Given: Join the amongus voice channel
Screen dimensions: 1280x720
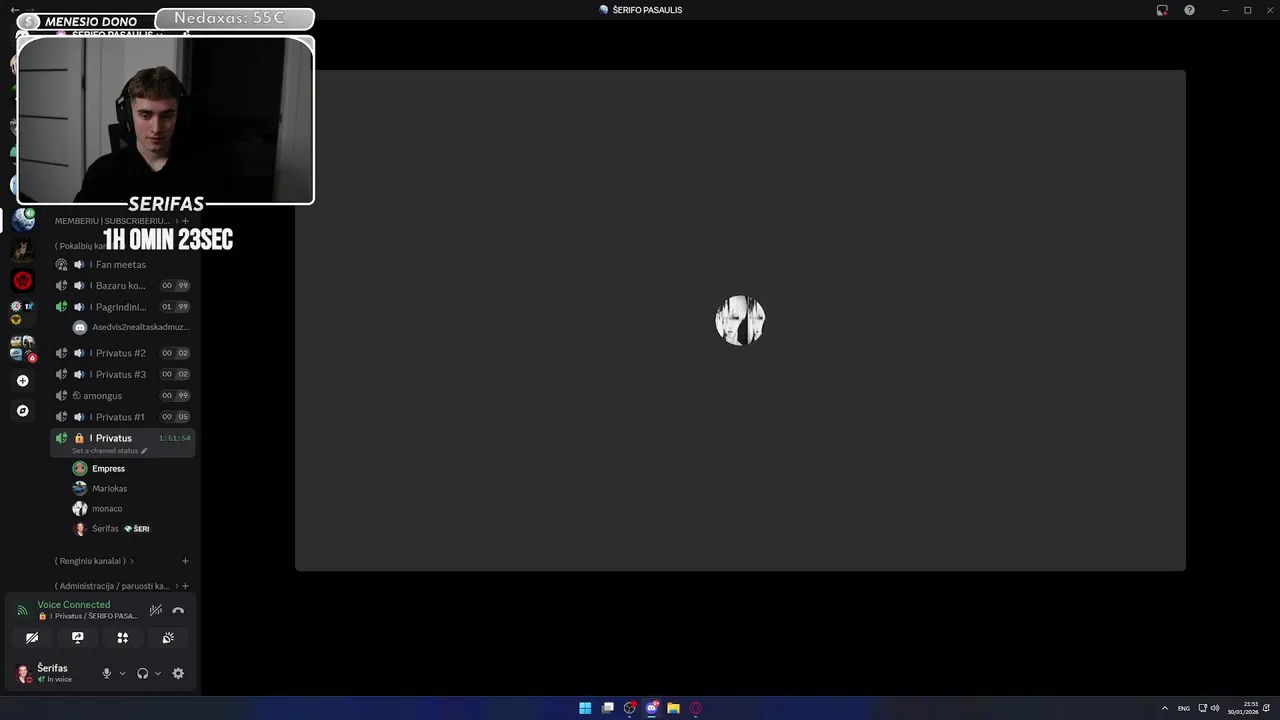Looking at the screenshot, I should (122, 395).
